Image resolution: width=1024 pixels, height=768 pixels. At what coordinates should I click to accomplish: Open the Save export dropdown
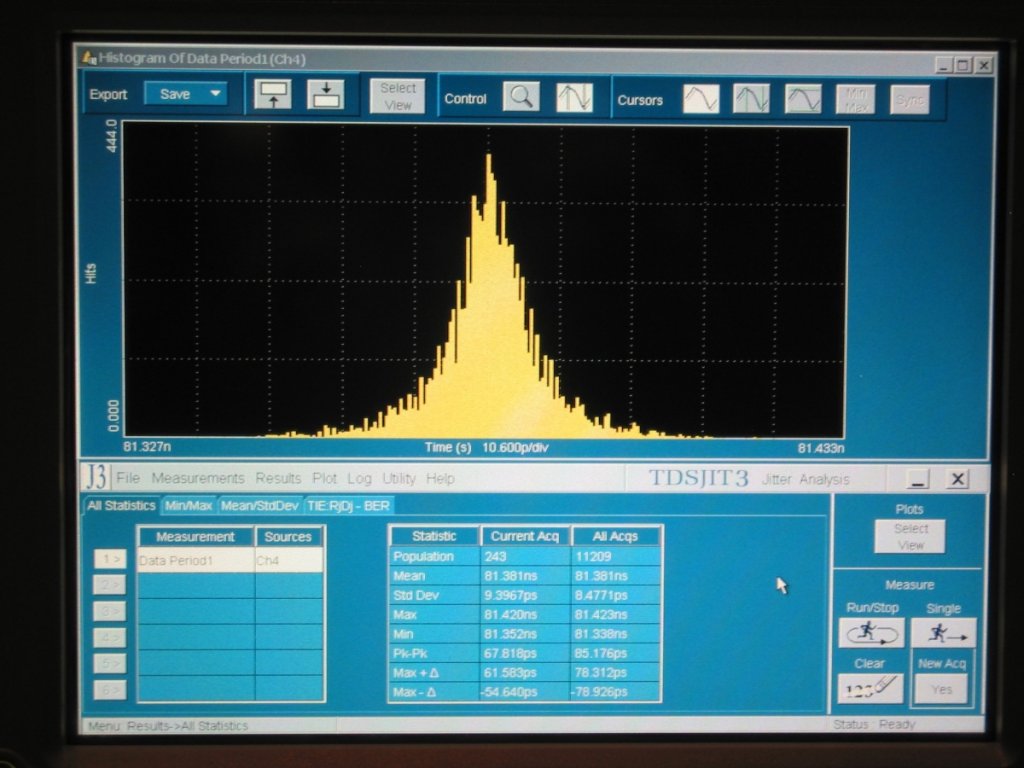[x=186, y=94]
